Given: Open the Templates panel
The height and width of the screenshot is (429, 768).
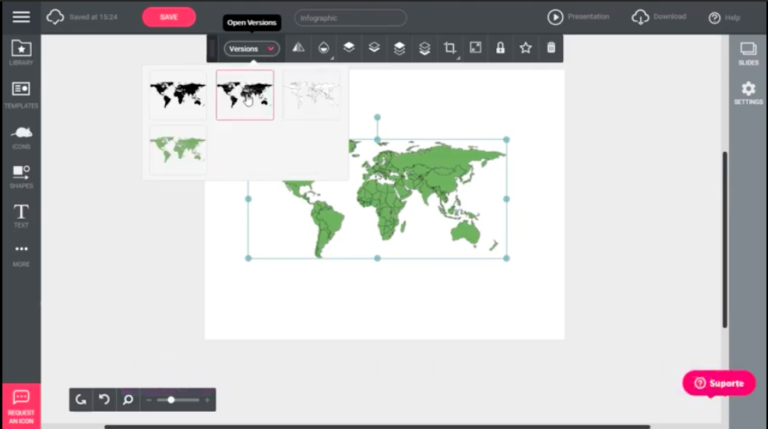Looking at the screenshot, I should click(21, 95).
